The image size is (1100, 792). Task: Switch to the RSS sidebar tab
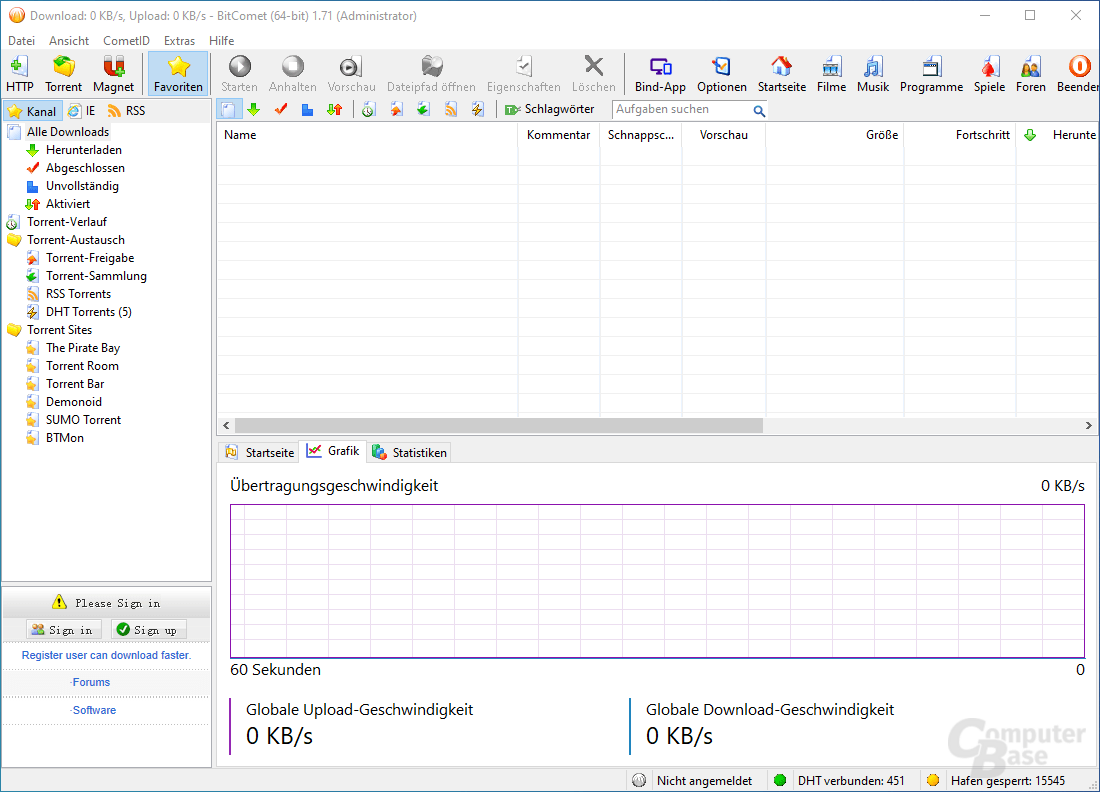pyautogui.click(x=126, y=111)
